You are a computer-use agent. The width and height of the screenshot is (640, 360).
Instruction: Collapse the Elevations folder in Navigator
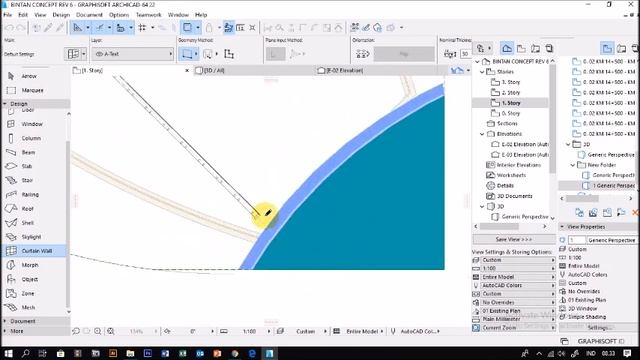[482, 134]
